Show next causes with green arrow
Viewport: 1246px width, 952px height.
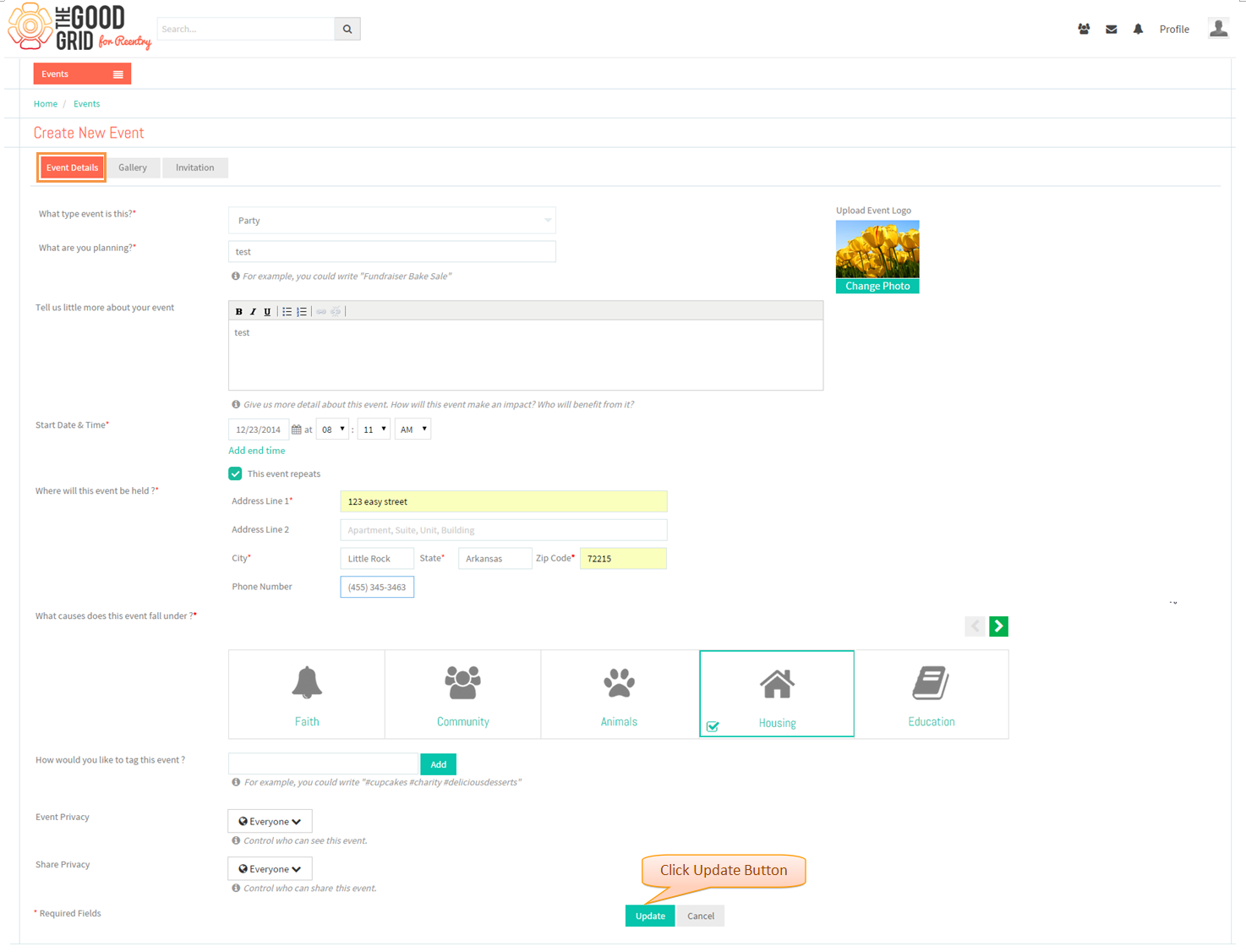pos(998,626)
